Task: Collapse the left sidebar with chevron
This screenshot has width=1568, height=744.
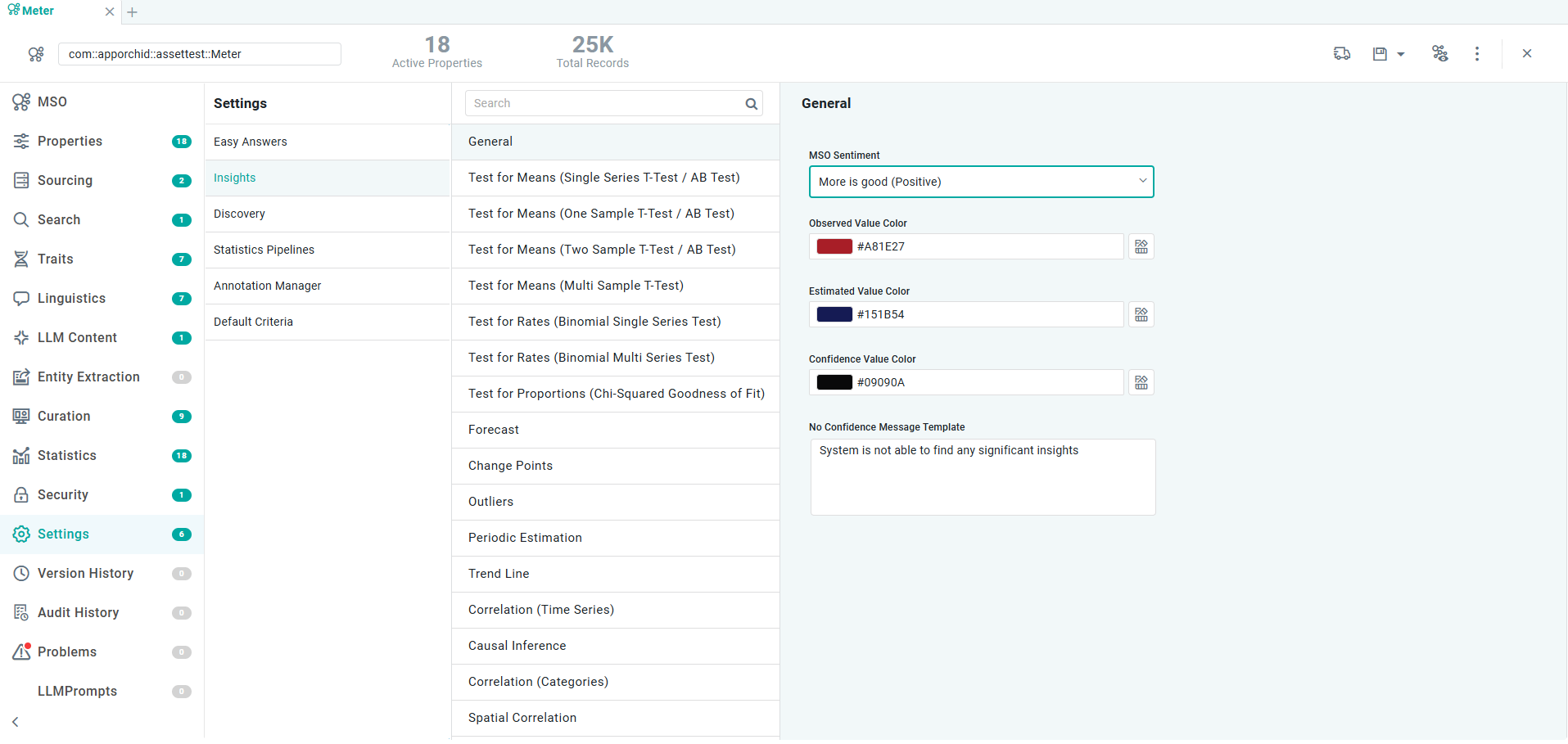Action: [16, 722]
